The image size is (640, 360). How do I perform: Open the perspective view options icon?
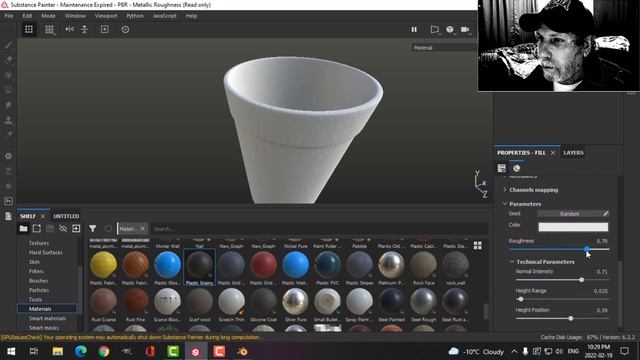[x=435, y=29]
